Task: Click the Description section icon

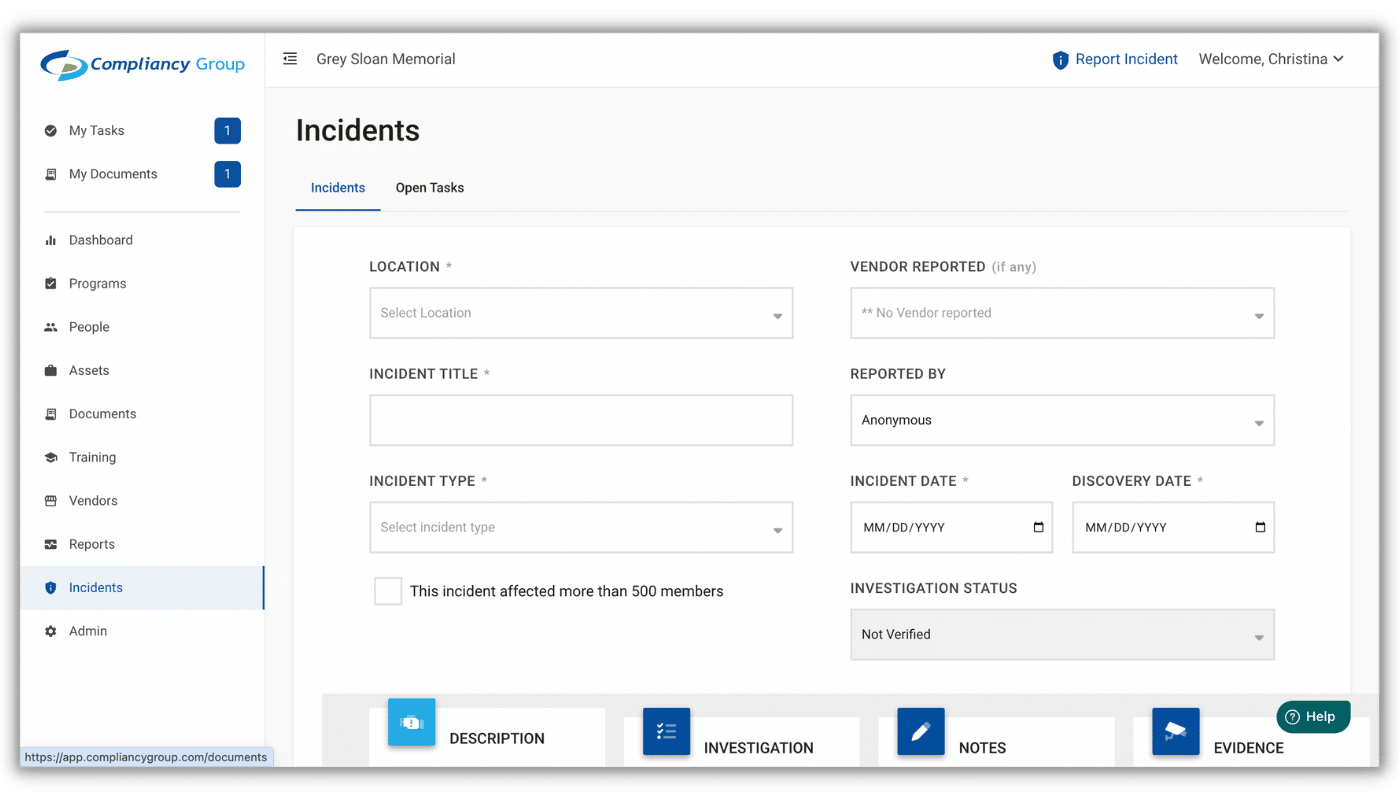Action: pos(410,723)
